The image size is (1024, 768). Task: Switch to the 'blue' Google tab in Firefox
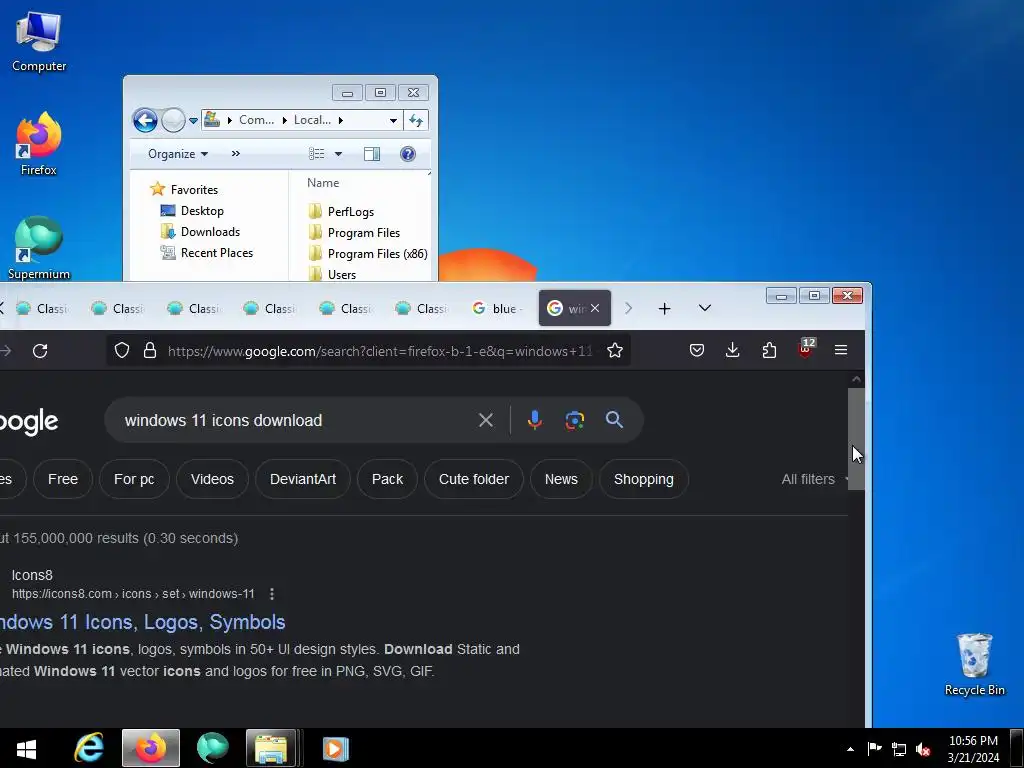(x=497, y=308)
